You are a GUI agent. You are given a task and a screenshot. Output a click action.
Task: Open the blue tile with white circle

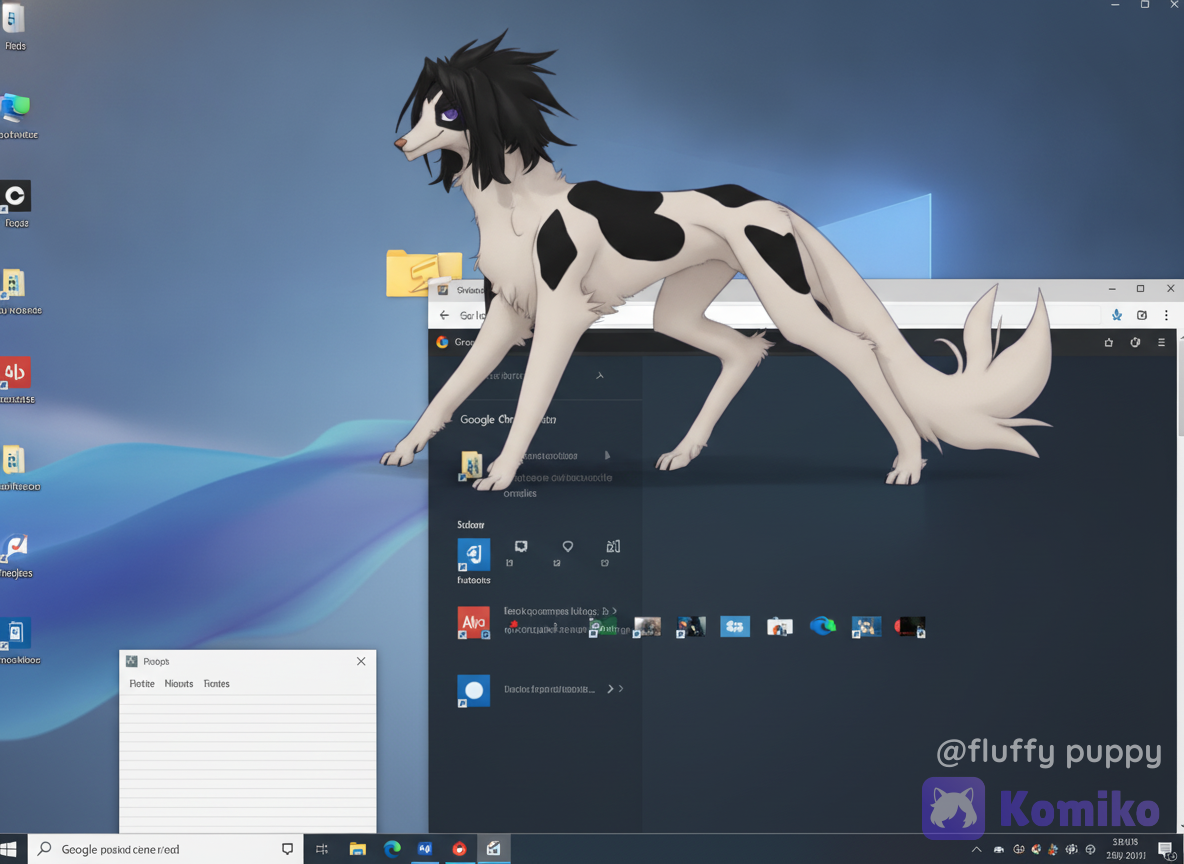point(473,691)
